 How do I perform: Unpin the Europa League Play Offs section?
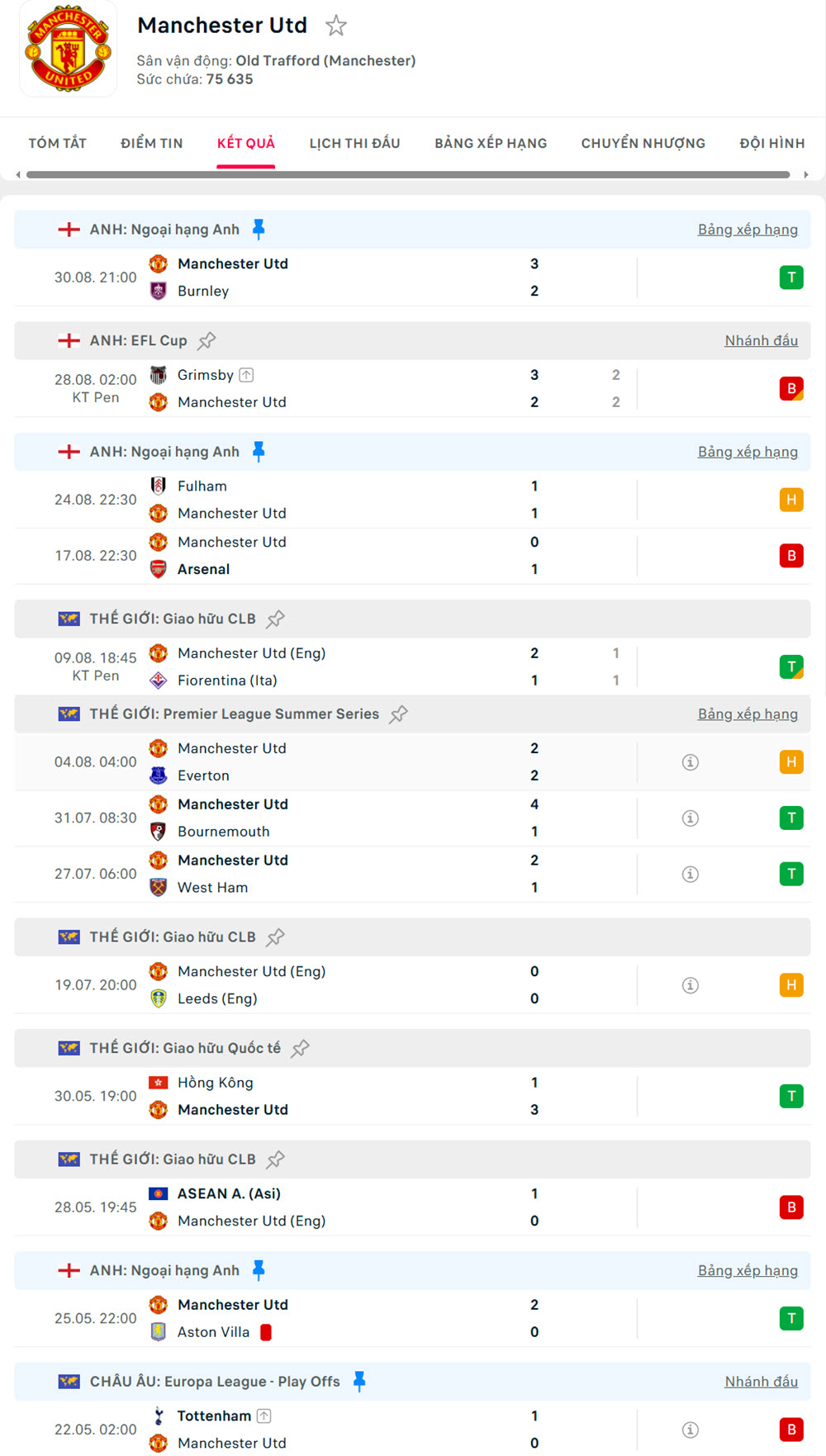click(x=359, y=1381)
